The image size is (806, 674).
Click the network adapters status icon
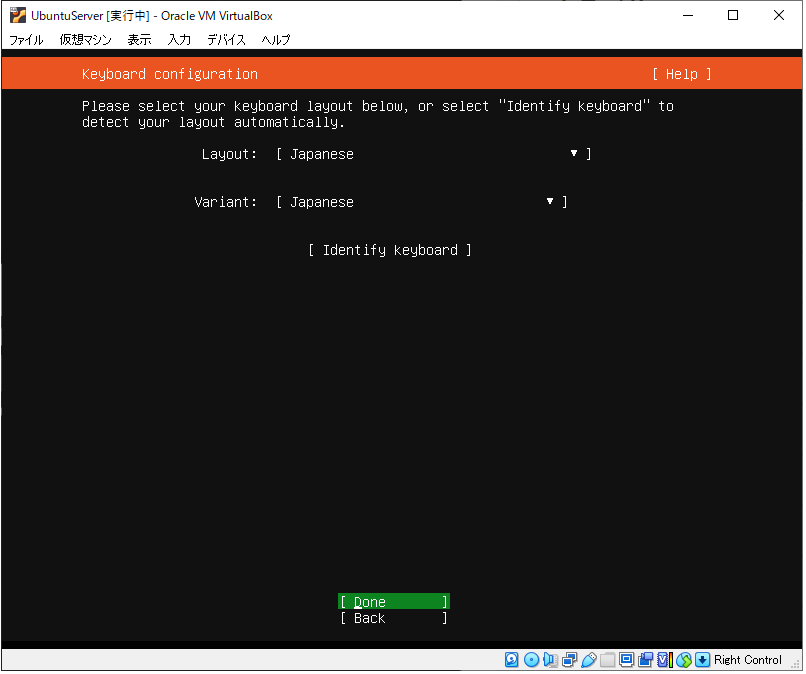click(x=569, y=660)
